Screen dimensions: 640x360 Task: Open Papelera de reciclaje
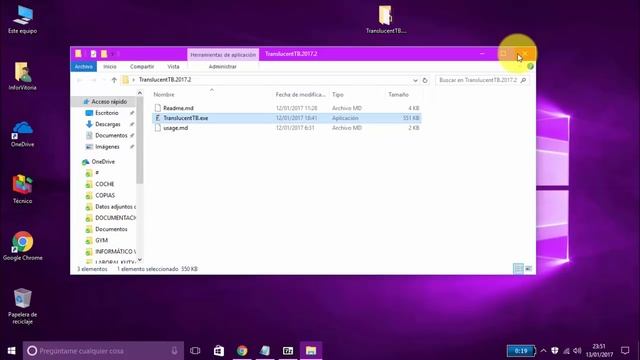tap(22, 306)
